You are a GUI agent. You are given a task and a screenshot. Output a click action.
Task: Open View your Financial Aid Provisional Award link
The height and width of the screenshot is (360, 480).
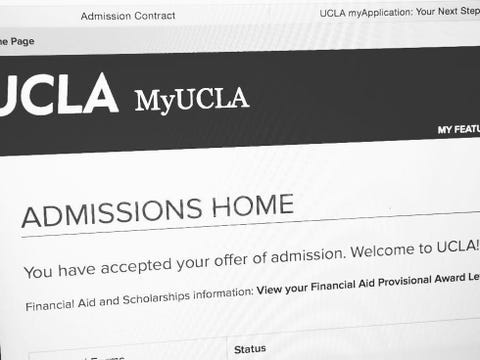(x=368, y=284)
